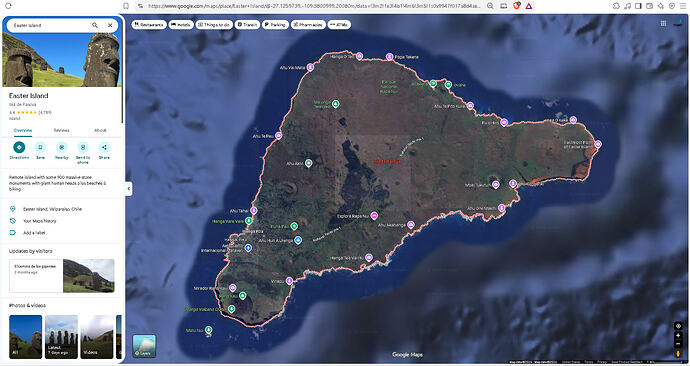Open the All photos thumbnail
Viewport: 690px width, 366px height.
coord(26,337)
